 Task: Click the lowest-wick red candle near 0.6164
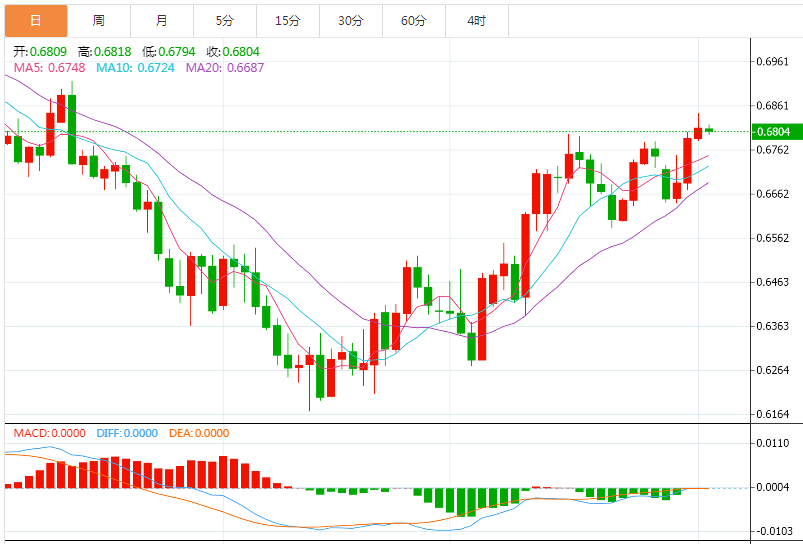coord(309,379)
